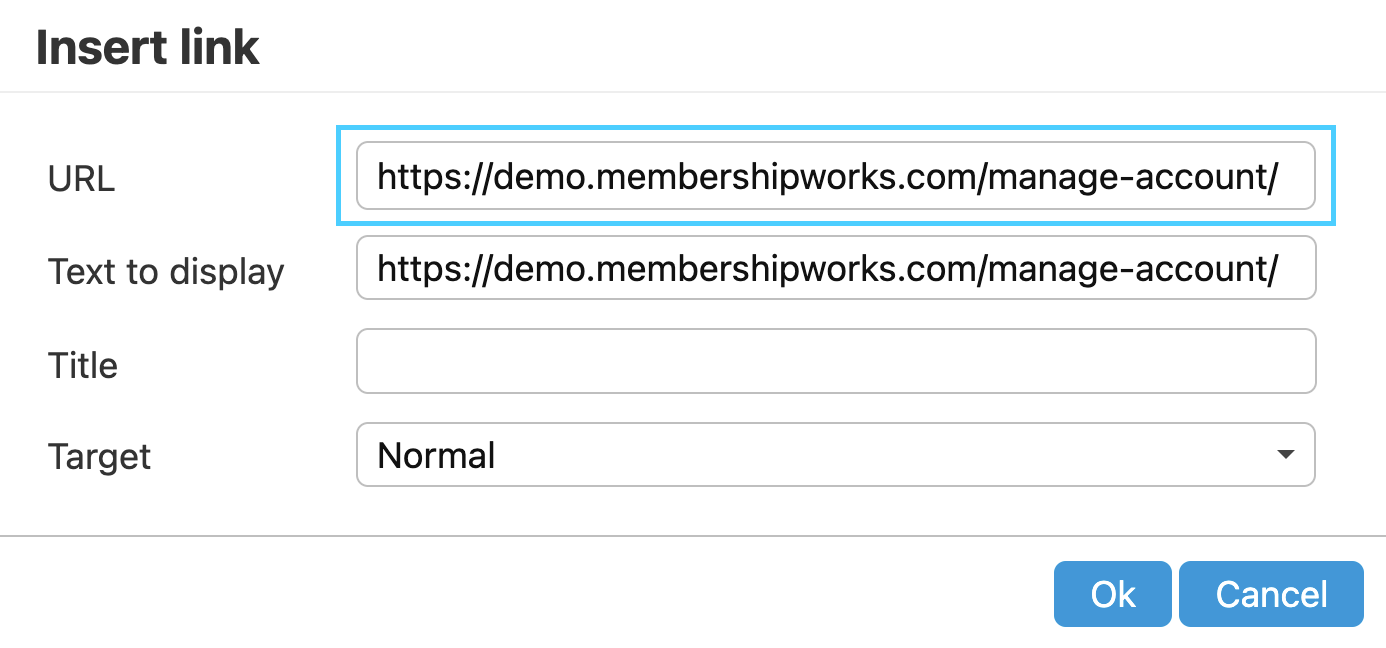Click the URL input field
The height and width of the screenshot is (648, 1386).
pyautogui.click(x=835, y=177)
